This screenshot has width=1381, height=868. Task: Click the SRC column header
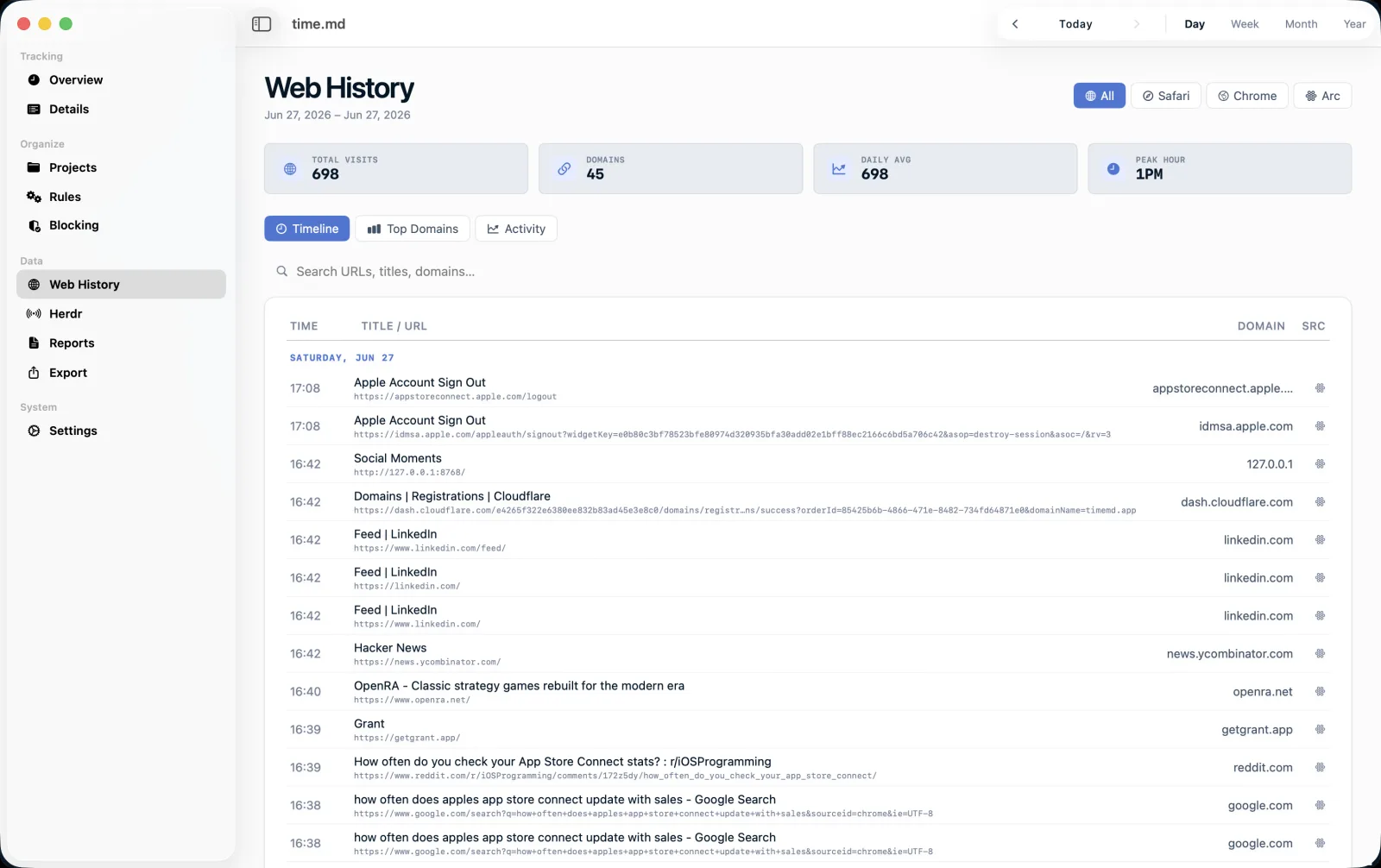click(x=1314, y=326)
